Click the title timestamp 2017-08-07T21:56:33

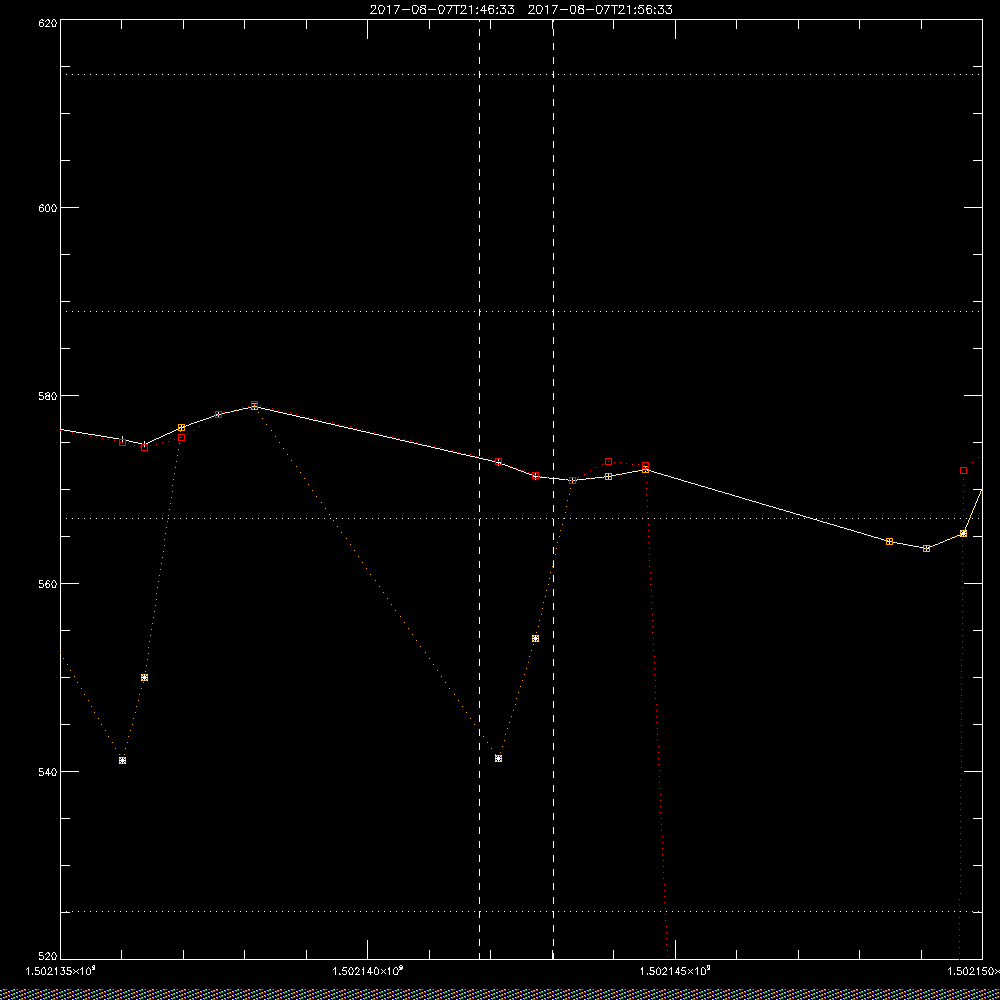(600, 10)
